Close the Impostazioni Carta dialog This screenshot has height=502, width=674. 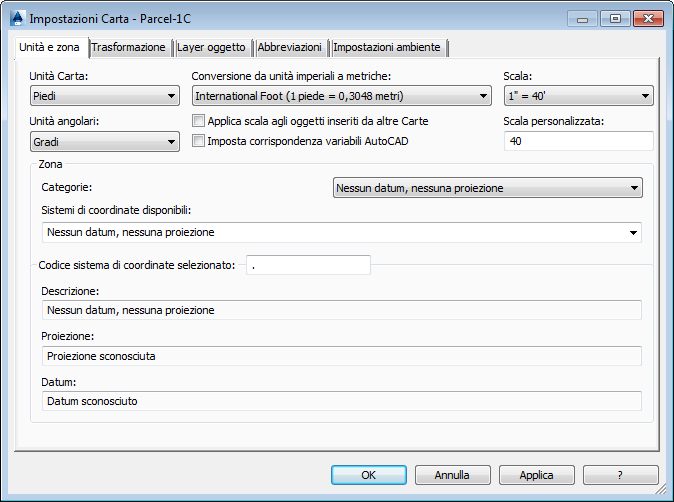(648, 19)
